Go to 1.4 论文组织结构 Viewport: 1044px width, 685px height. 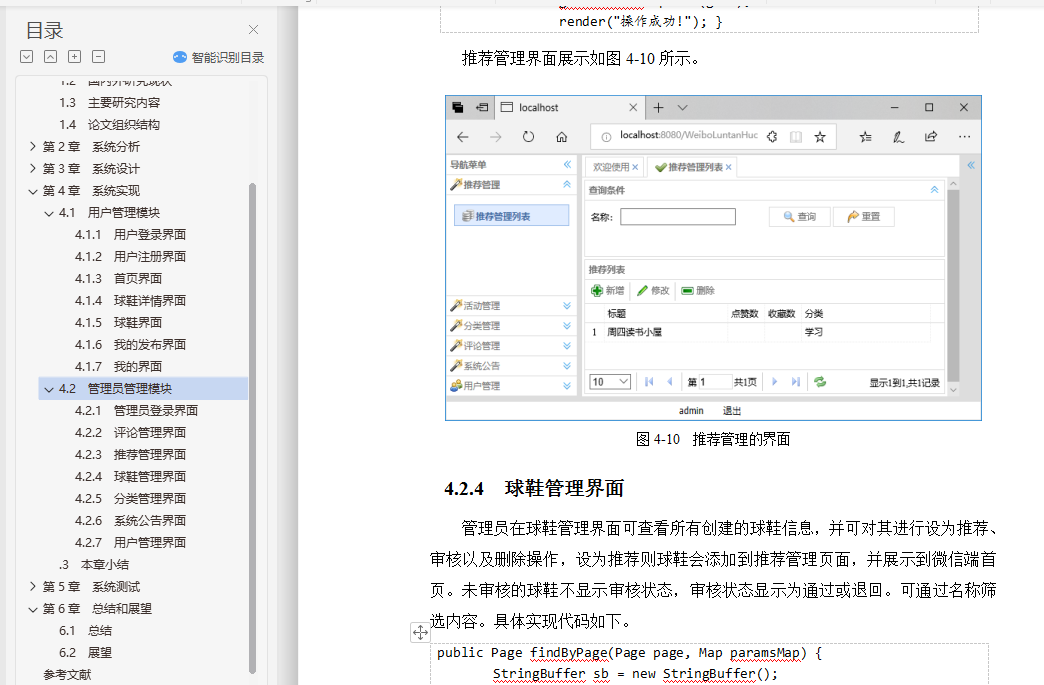click(110, 124)
